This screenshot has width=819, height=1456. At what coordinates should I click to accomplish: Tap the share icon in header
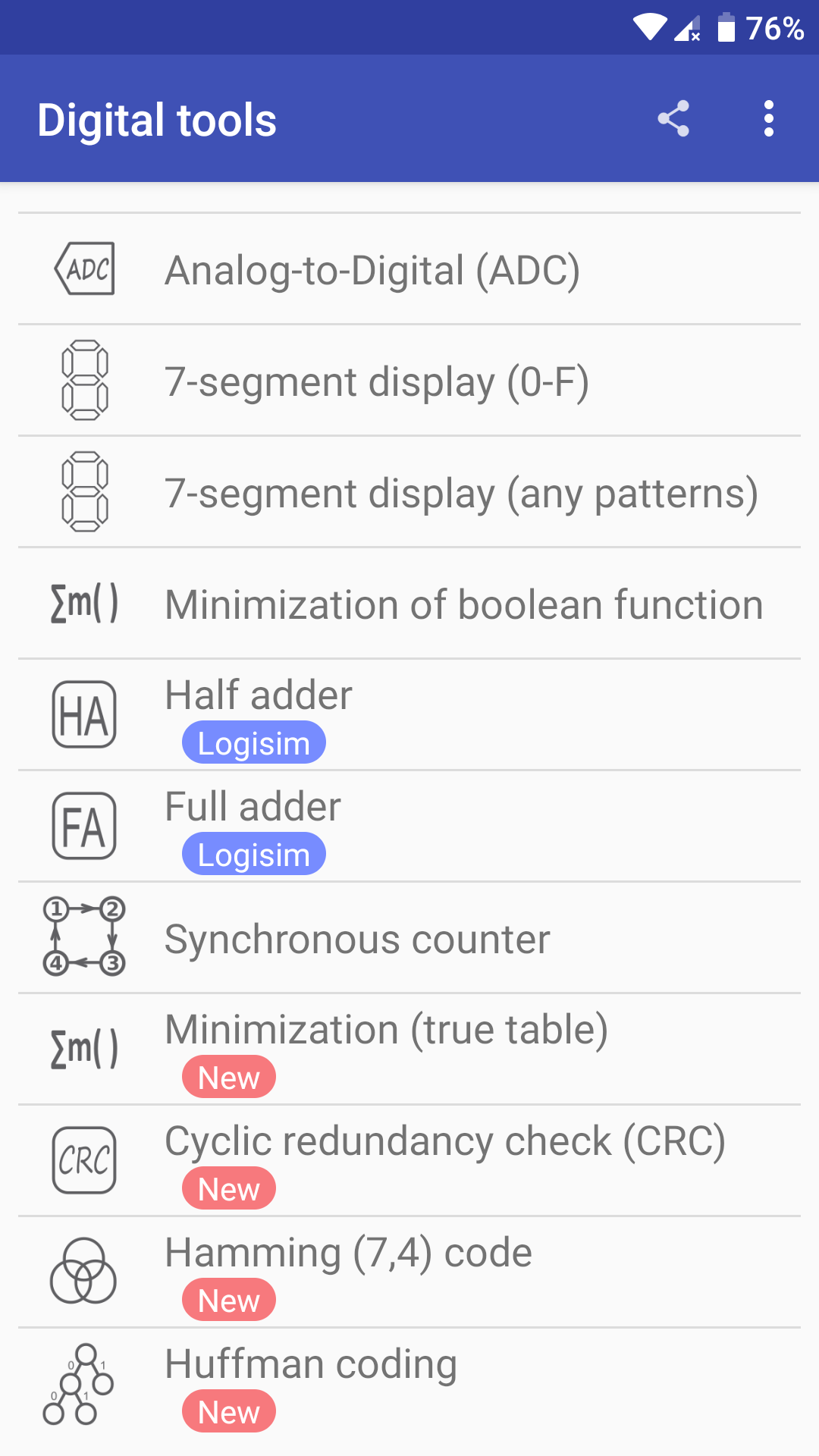pos(673,118)
